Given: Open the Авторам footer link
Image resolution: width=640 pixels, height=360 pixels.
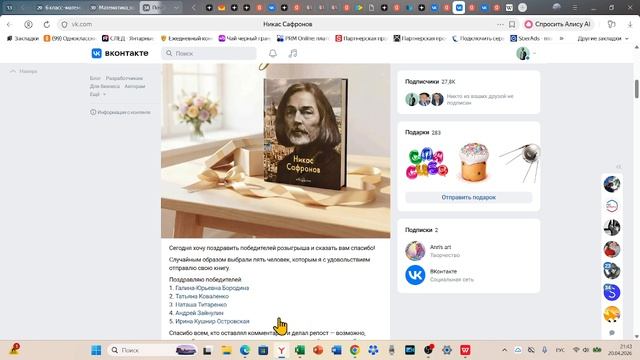Looking at the screenshot, I should (x=135, y=86).
